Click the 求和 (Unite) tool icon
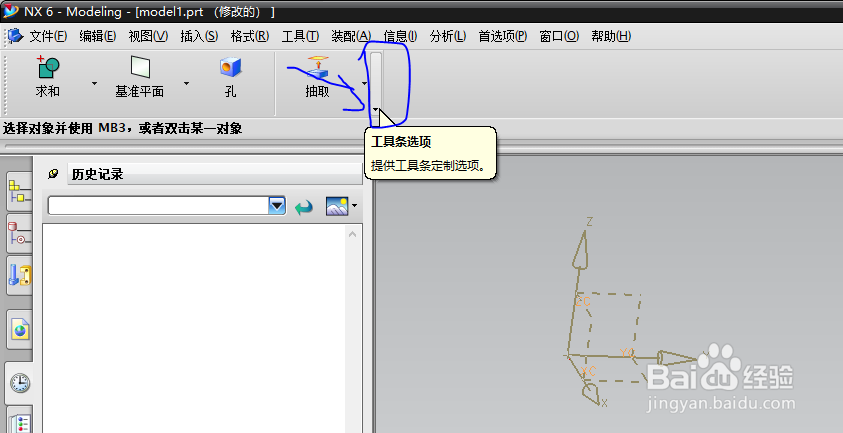843x433 pixels. [x=48, y=68]
